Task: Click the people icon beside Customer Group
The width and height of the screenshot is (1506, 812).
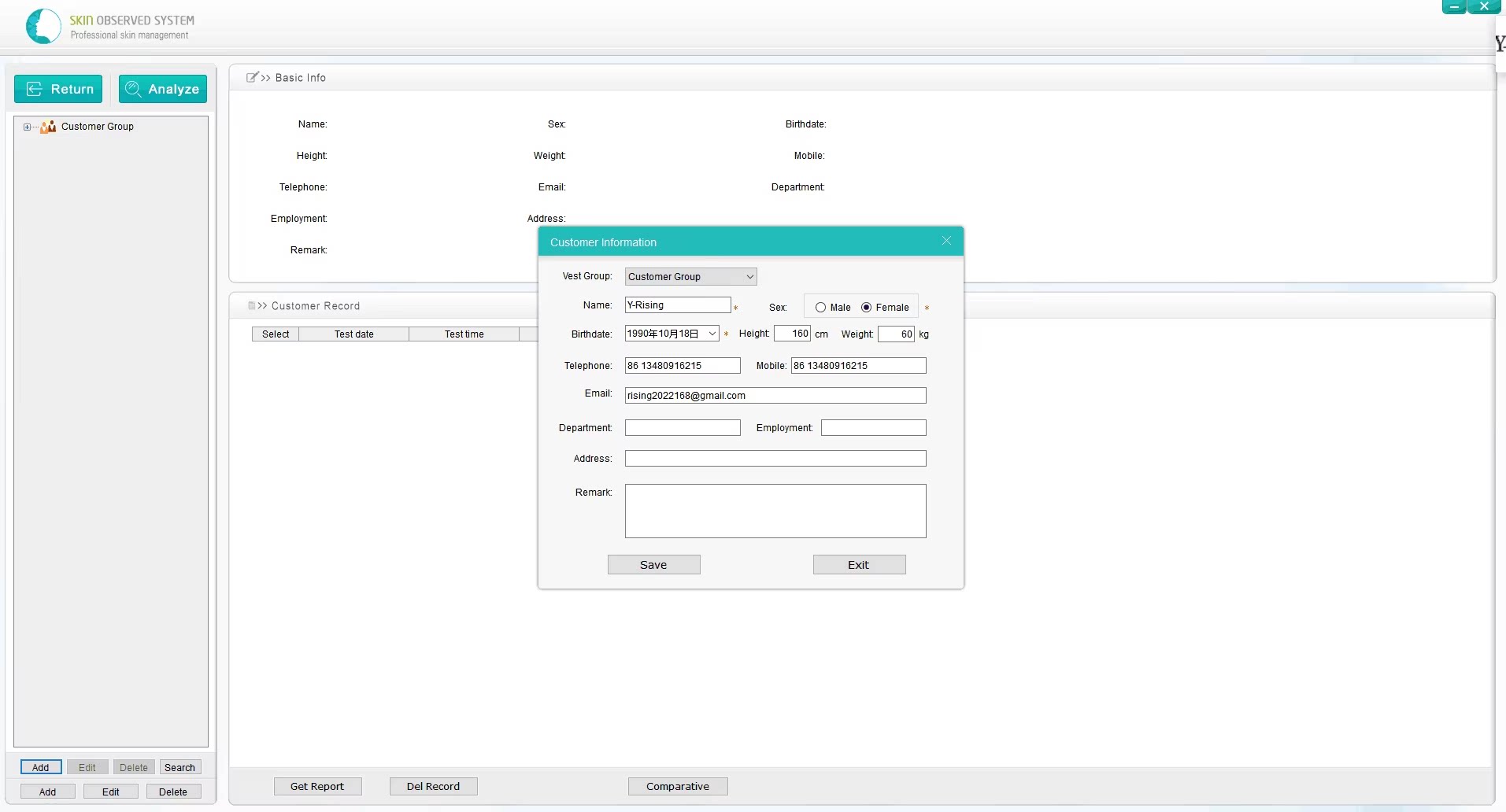Action: (48, 127)
